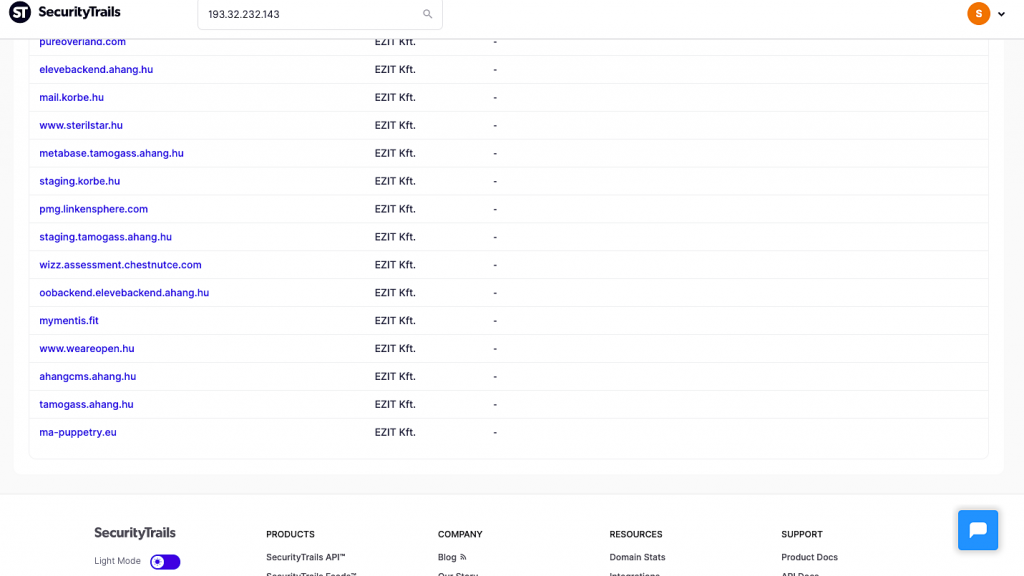The image size is (1024, 576).
Task: Click the search magnifier icon
Action: coord(427,14)
